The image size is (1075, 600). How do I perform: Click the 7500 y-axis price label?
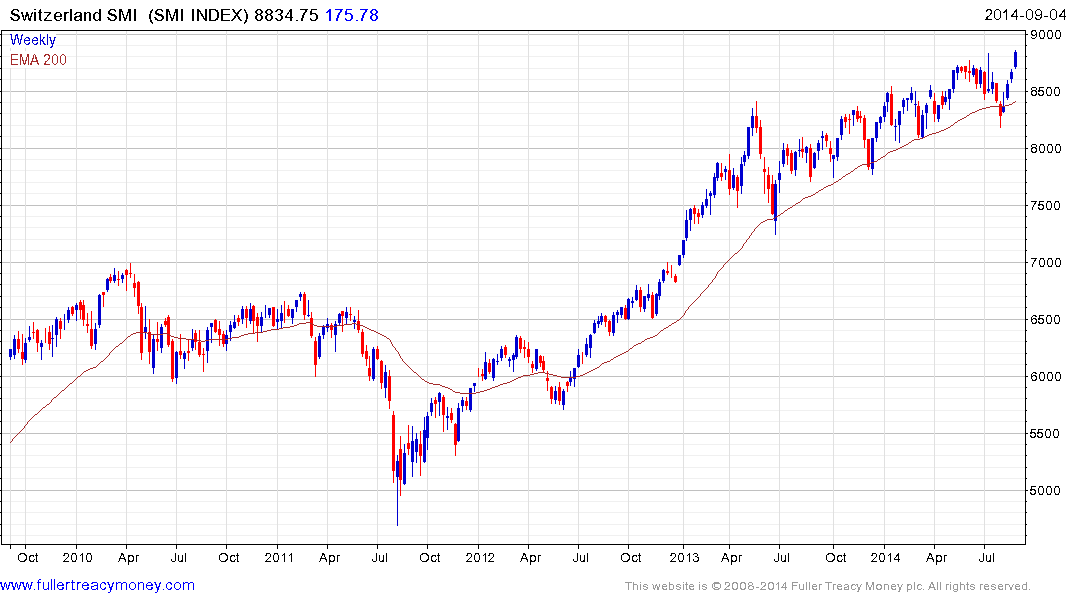[1046, 205]
